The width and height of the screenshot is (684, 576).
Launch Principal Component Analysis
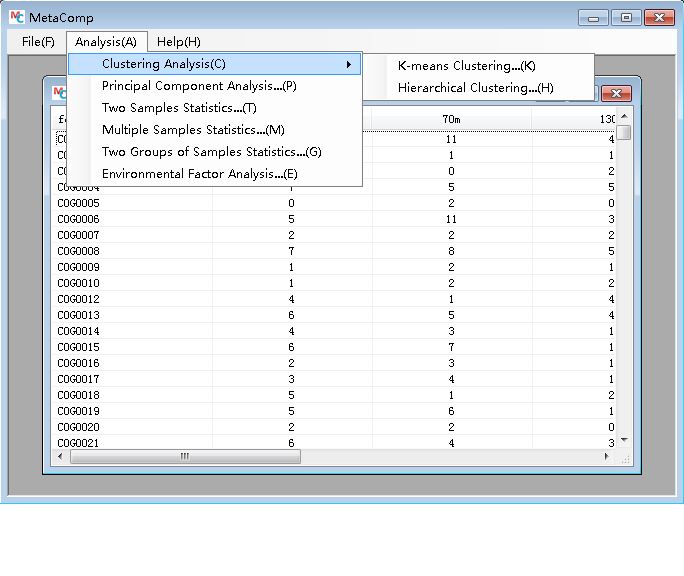(199, 86)
